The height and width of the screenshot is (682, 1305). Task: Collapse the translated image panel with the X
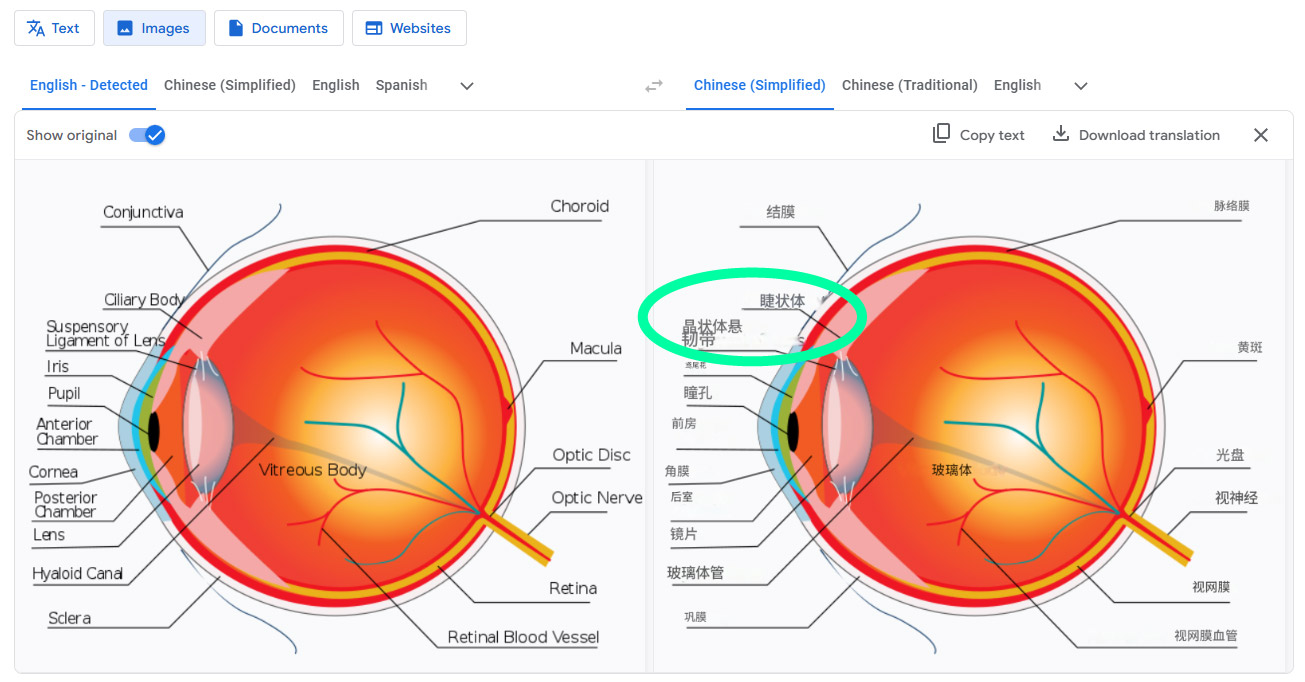[1261, 134]
